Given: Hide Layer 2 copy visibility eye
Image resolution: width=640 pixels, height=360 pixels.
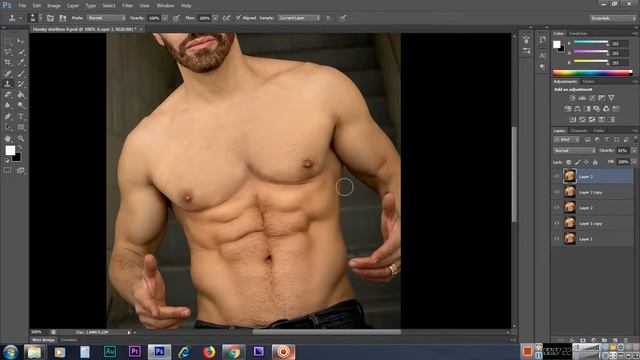Looking at the screenshot, I should pos(557,192).
